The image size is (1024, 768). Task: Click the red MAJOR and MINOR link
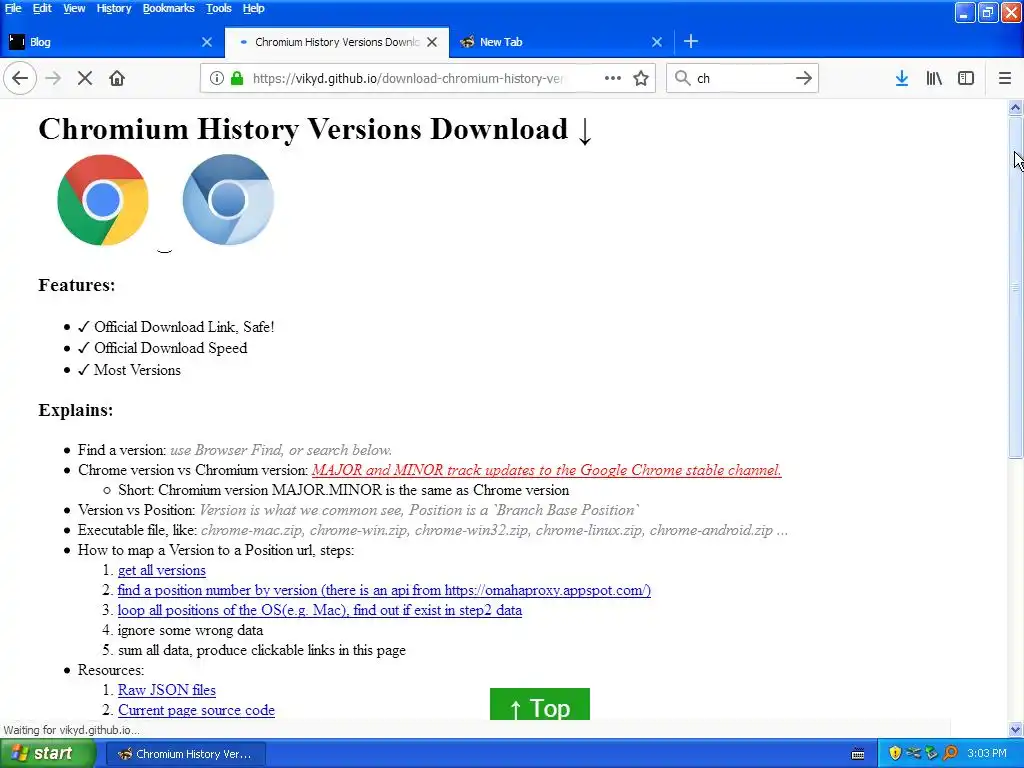click(x=547, y=470)
